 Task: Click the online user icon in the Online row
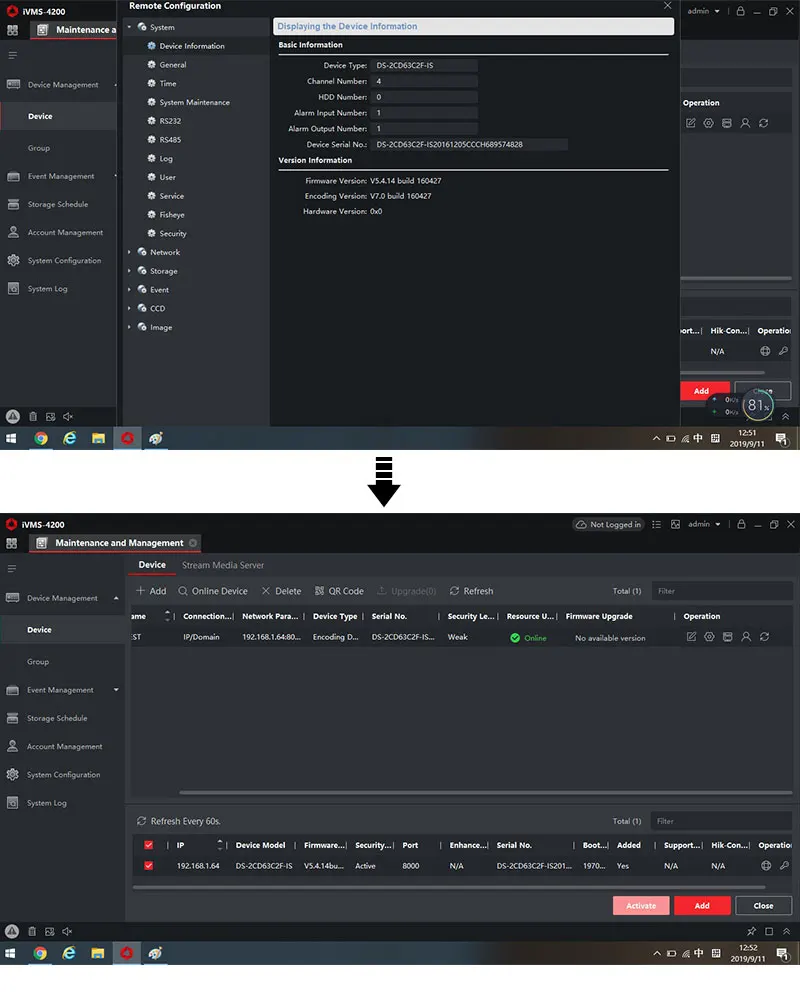746,637
